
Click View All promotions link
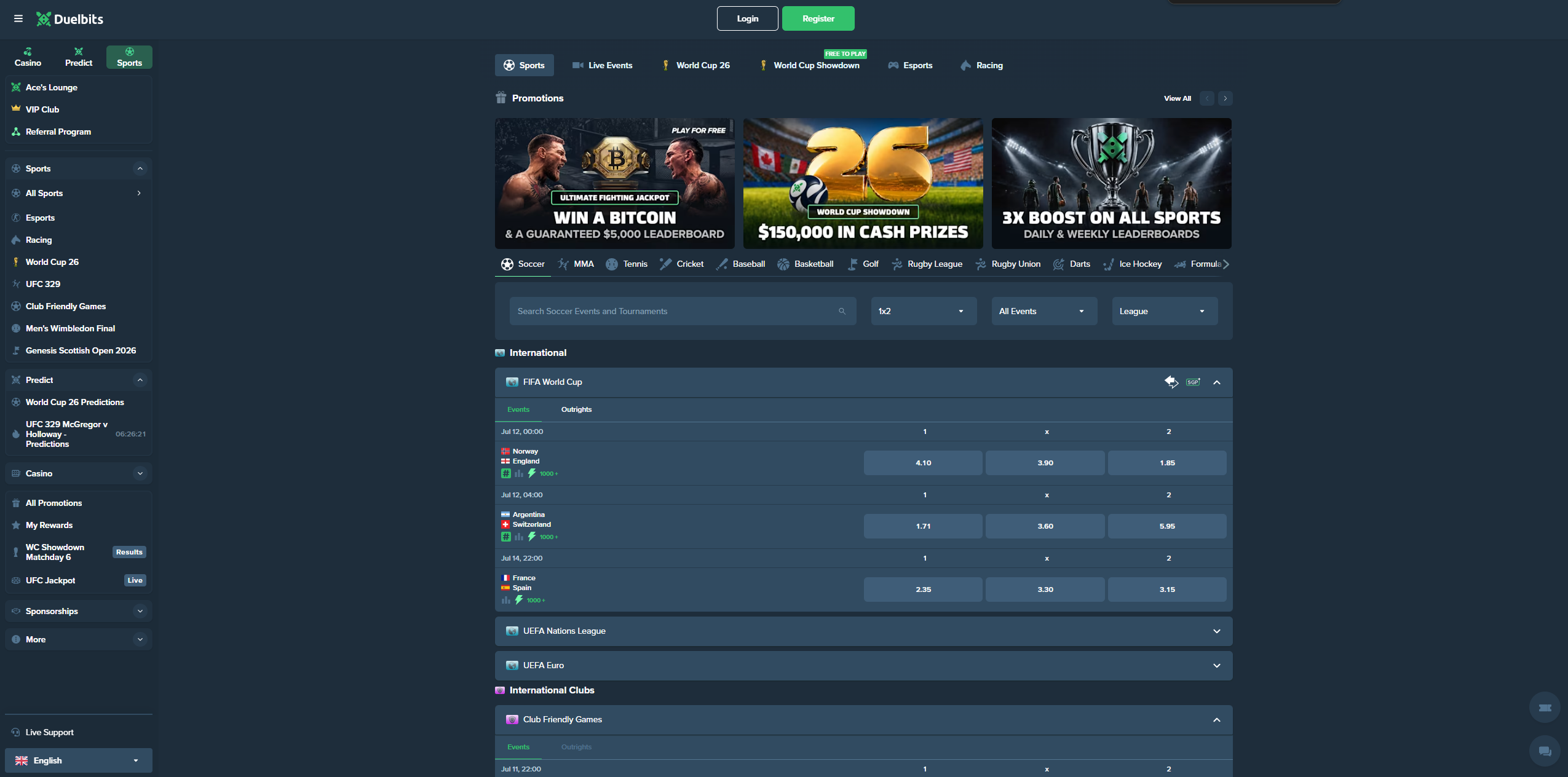pyautogui.click(x=1177, y=98)
